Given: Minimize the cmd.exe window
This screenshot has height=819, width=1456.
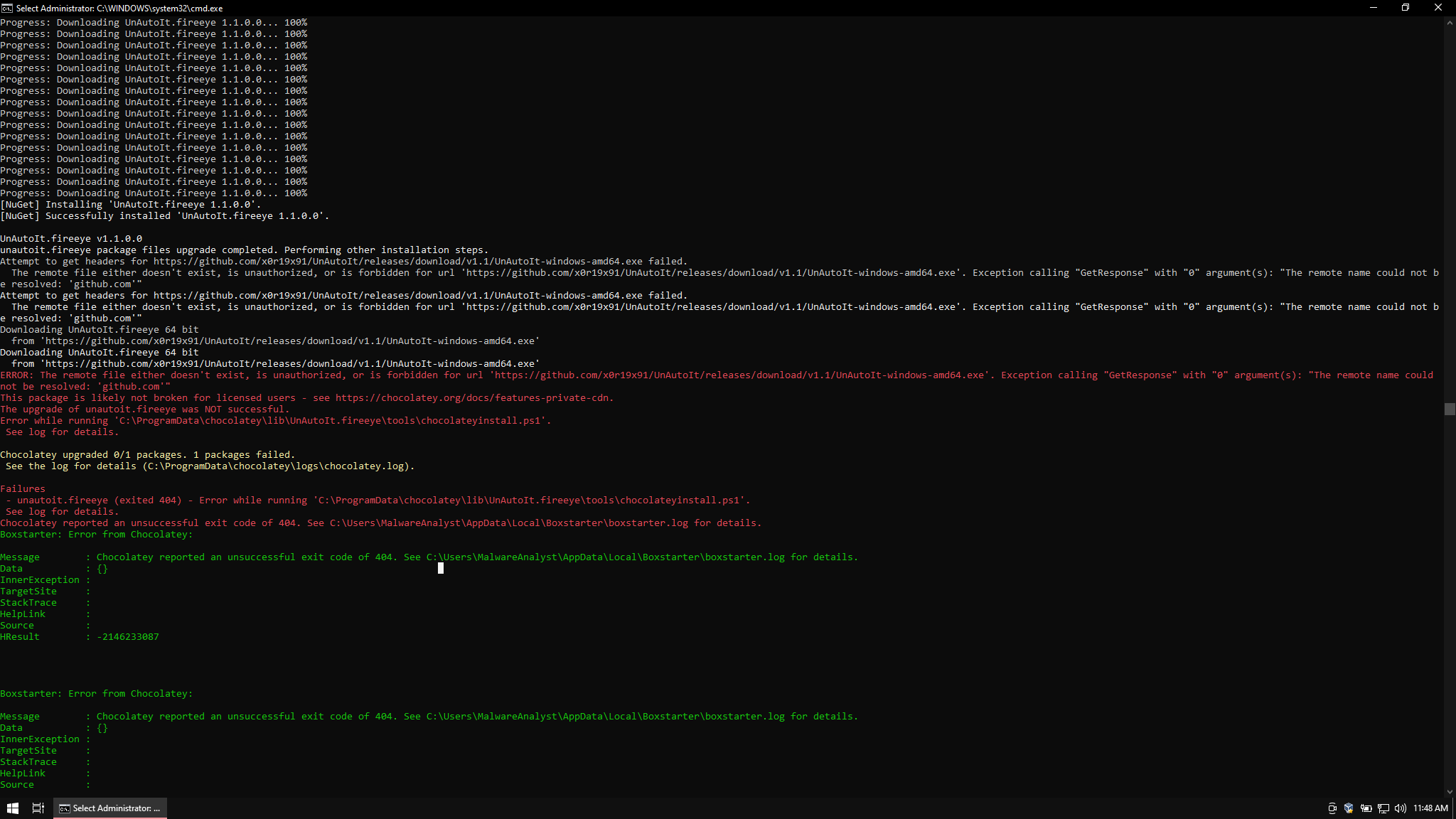Looking at the screenshot, I should pos(1373,8).
